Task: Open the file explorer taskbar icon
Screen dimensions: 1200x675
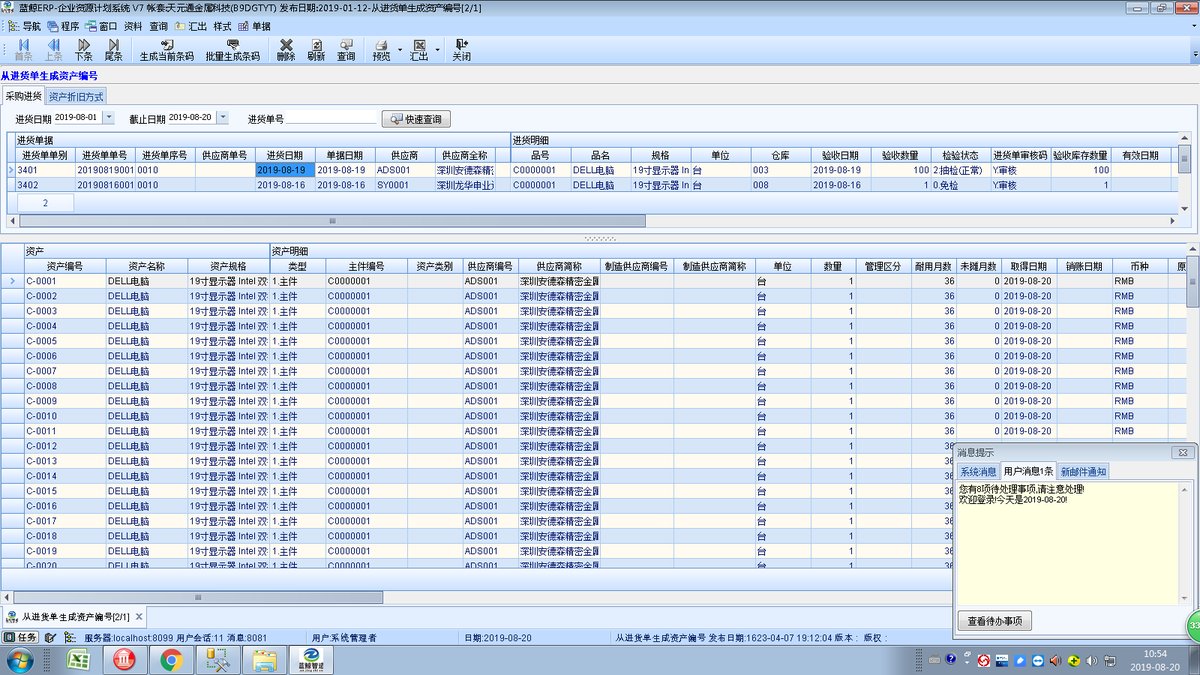Action: click(263, 660)
